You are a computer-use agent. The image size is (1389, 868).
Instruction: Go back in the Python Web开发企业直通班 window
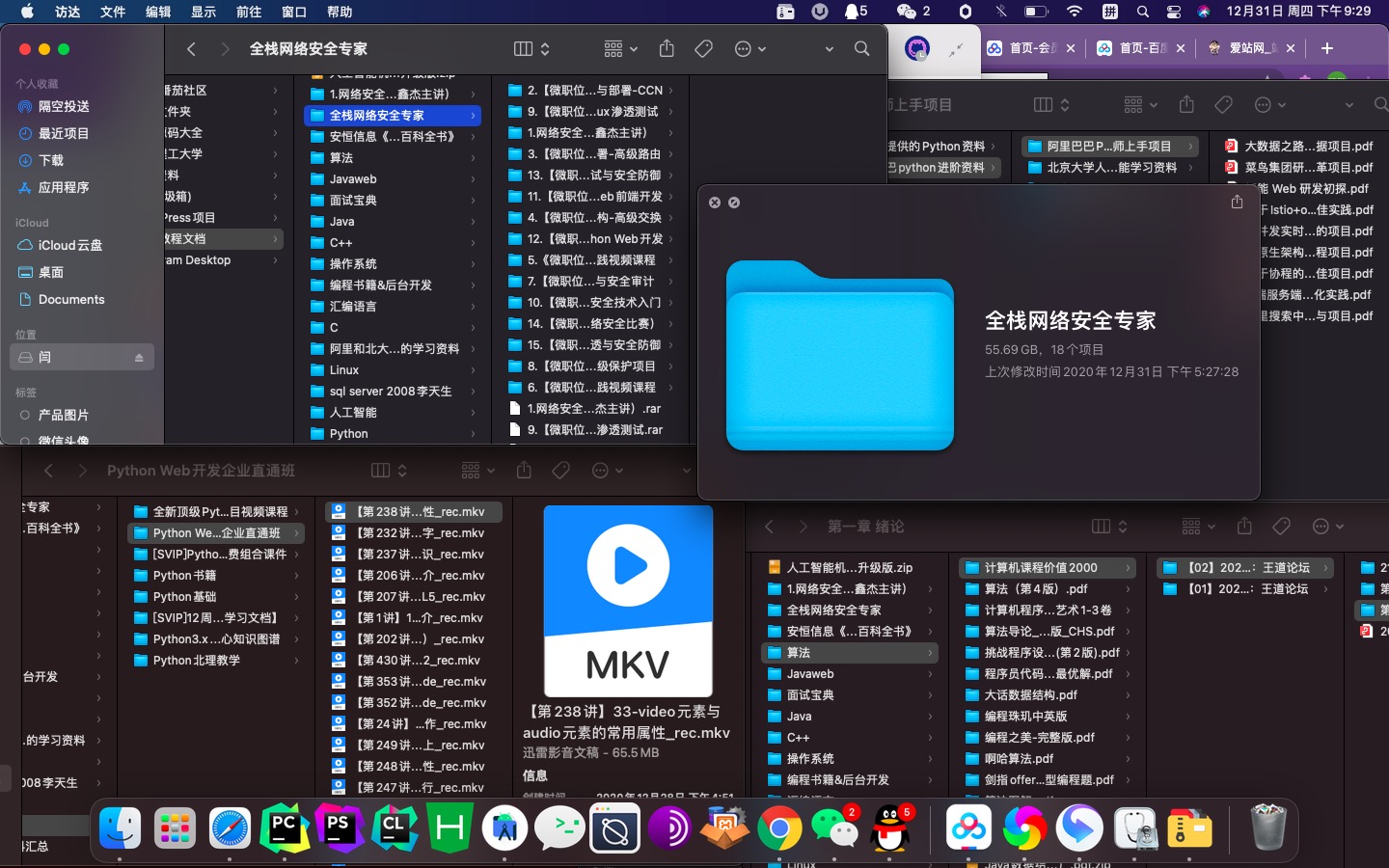[48, 471]
